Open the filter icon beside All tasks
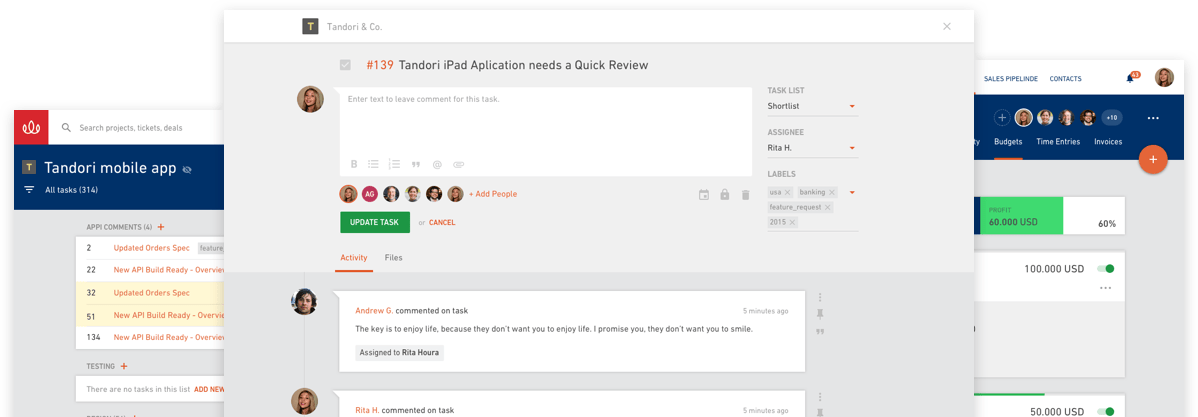 point(30,189)
